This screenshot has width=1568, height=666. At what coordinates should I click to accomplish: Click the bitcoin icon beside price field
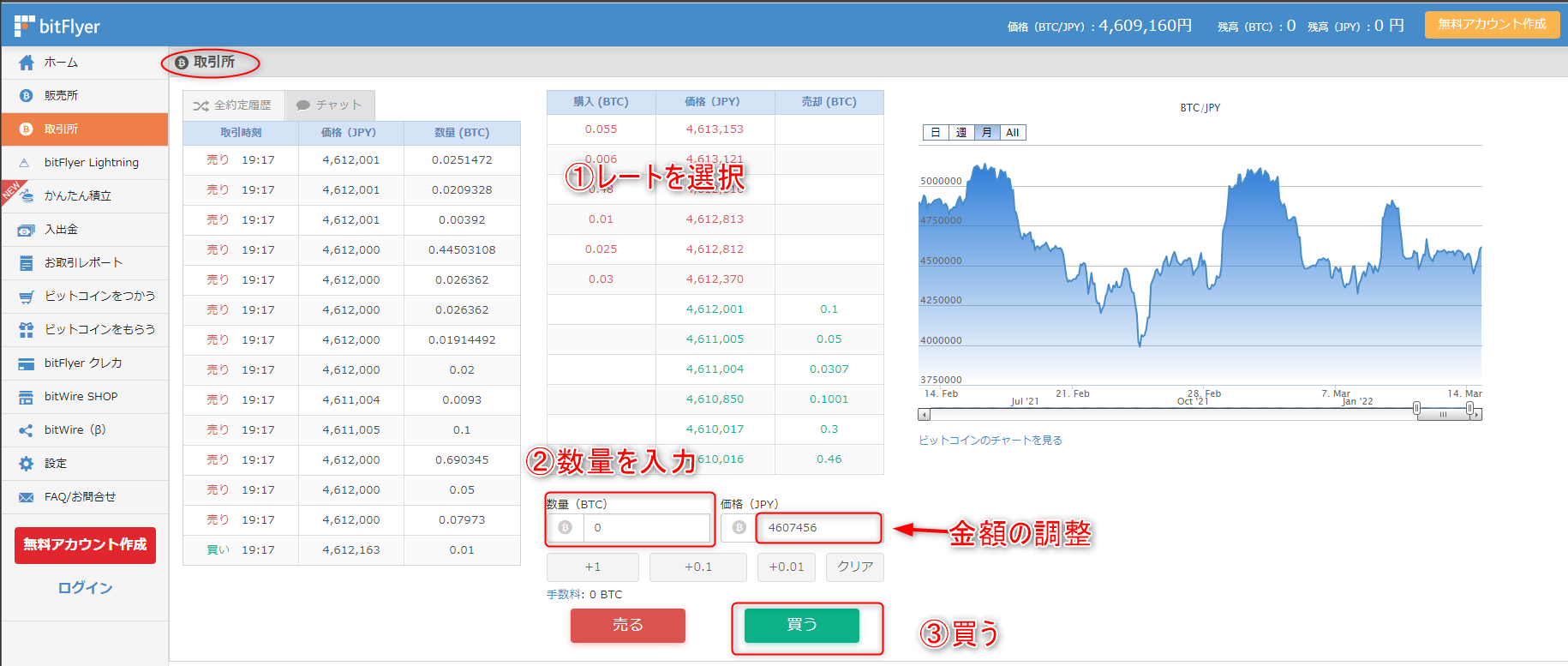(739, 528)
